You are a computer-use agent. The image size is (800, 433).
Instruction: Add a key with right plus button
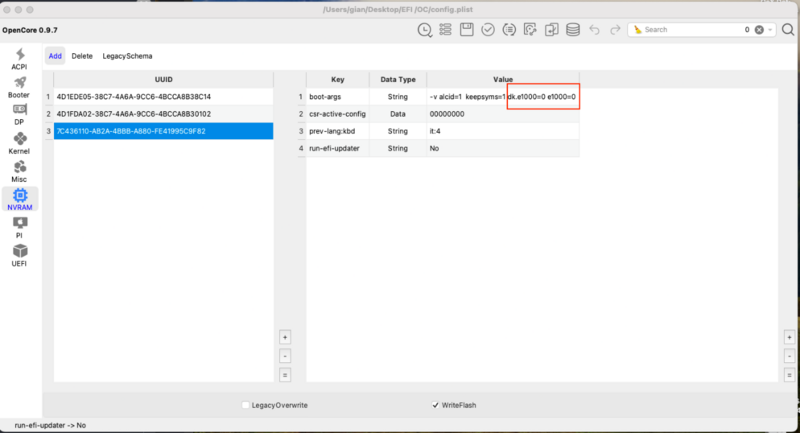pyautogui.click(x=789, y=337)
